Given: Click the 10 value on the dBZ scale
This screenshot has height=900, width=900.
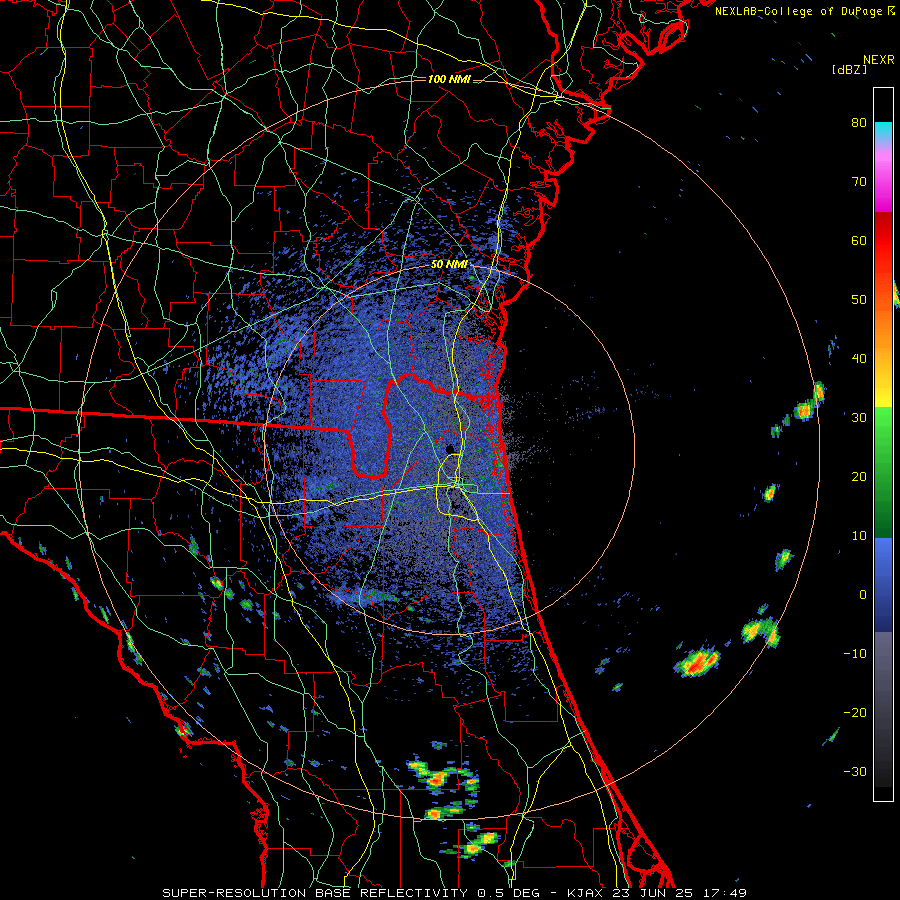Looking at the screenshot, I should point(859,536).
